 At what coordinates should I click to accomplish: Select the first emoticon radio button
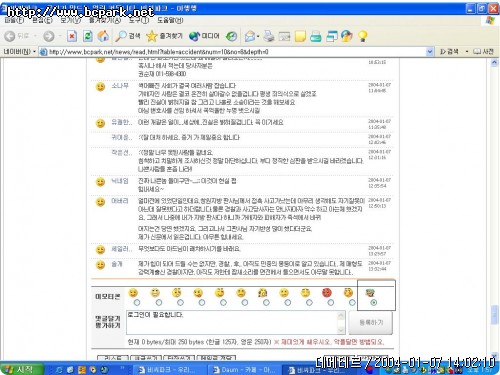pyautogui.click(x=137, y=303)
